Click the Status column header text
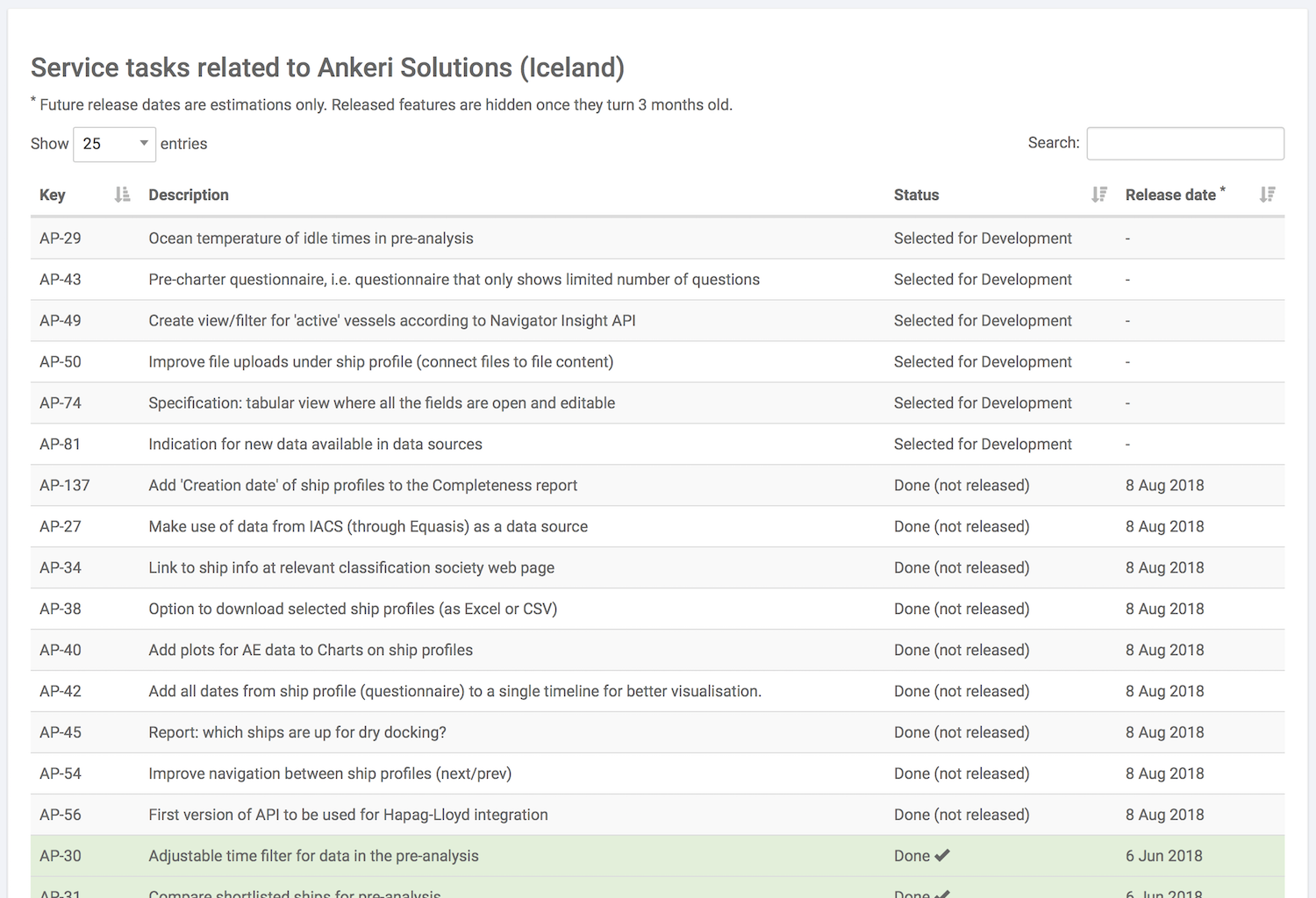Screen dimensions: 1316x898 pyautogui.click(x=916, y=195)
